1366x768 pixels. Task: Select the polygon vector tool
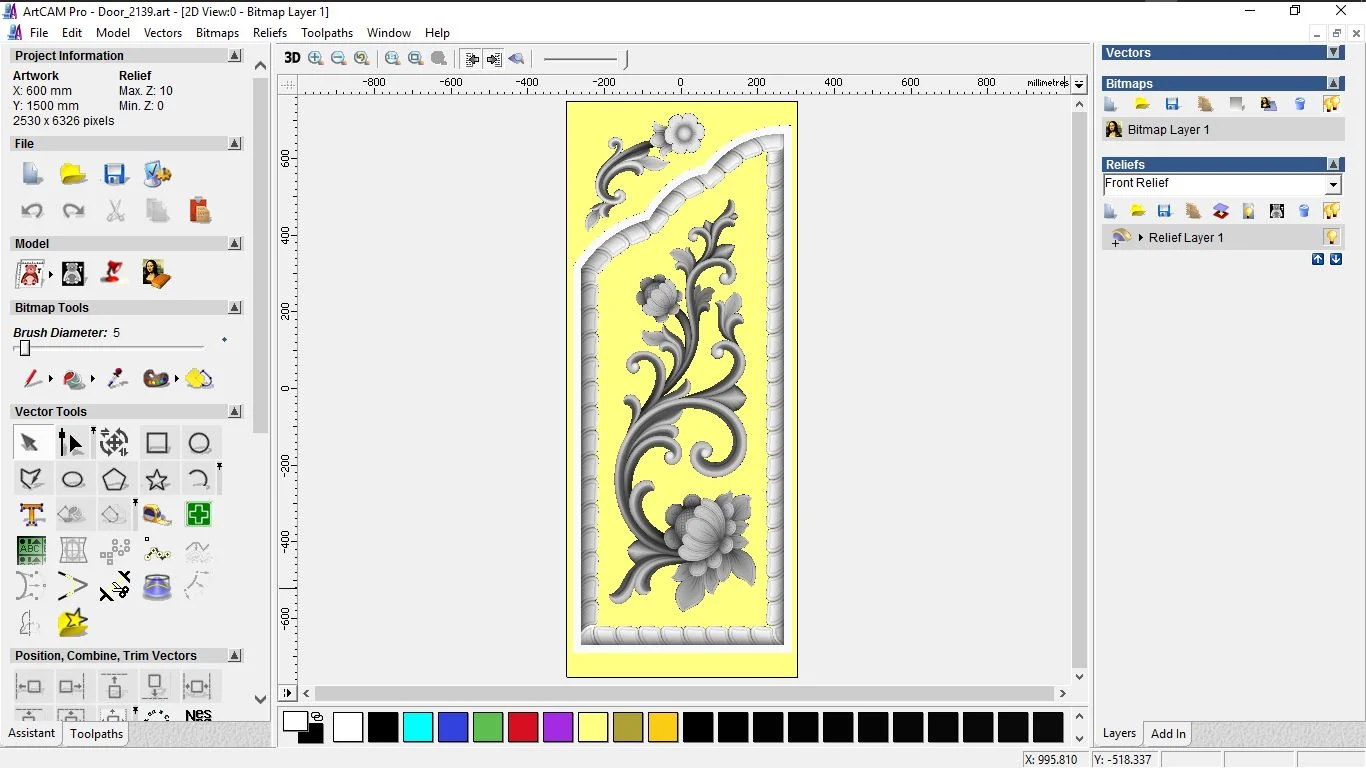tap(115, 480)
